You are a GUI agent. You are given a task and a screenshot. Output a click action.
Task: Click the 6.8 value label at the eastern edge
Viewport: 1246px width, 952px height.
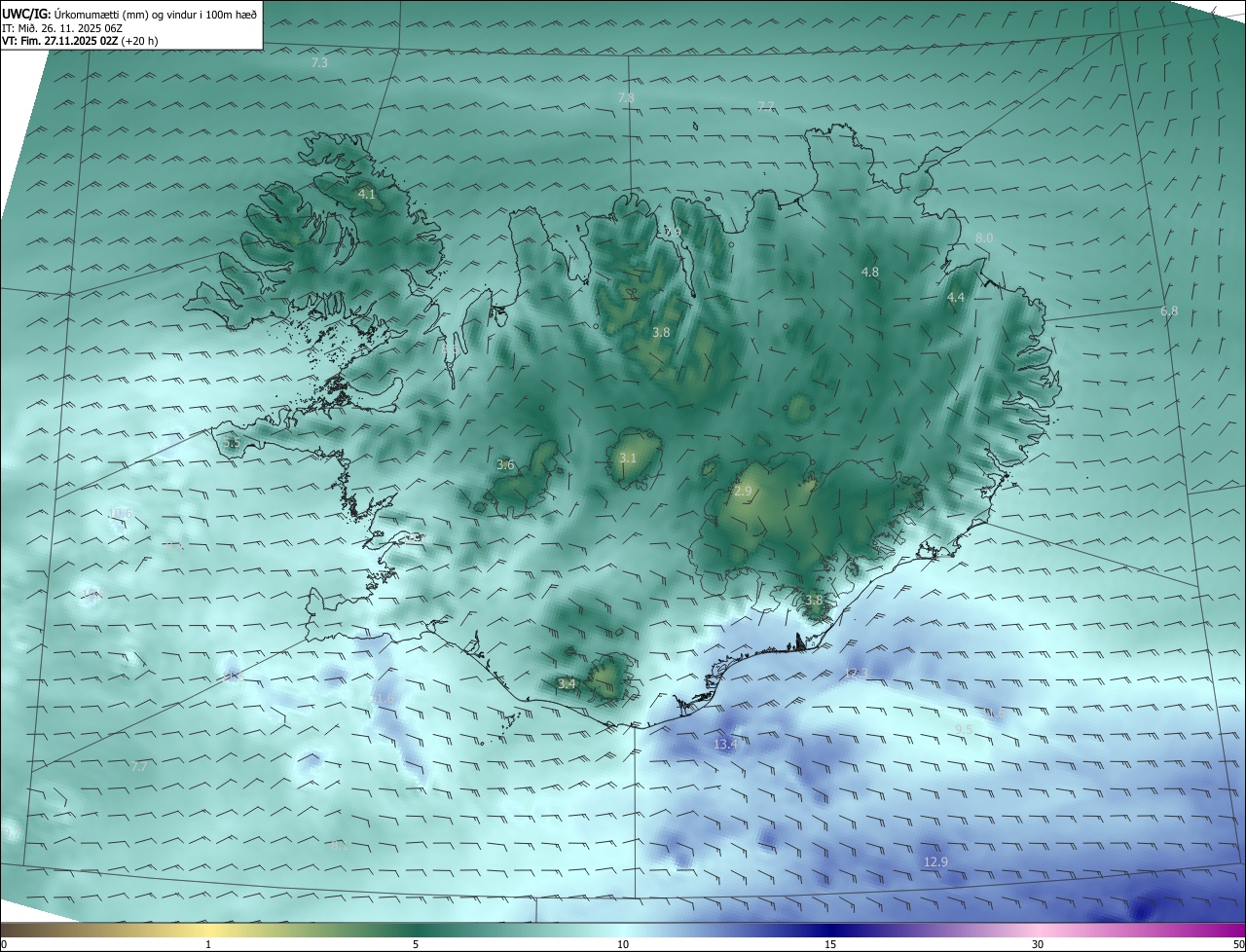point(1169,311)
